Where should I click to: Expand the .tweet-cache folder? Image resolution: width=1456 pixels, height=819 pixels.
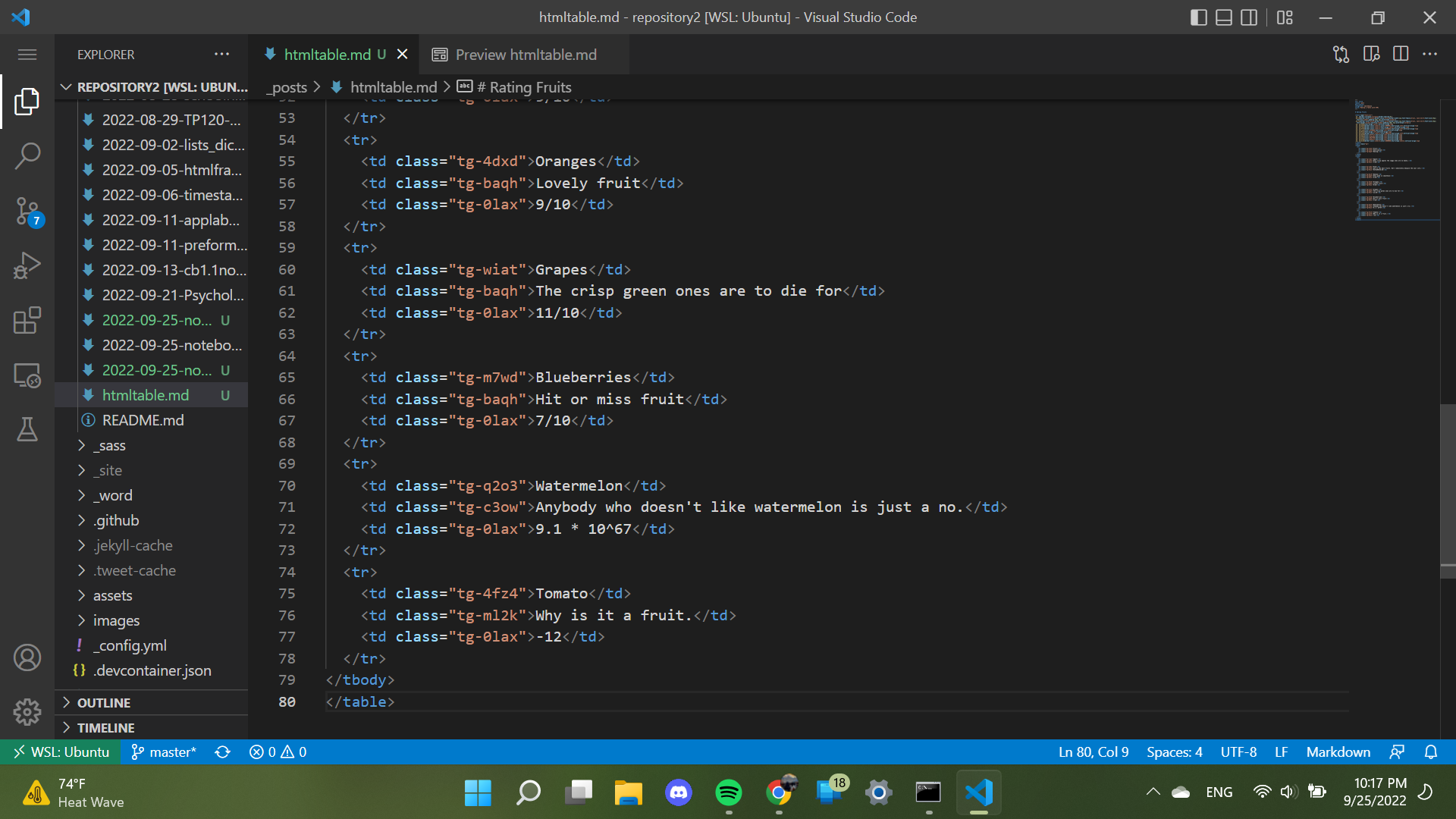[x=152, y=570]
